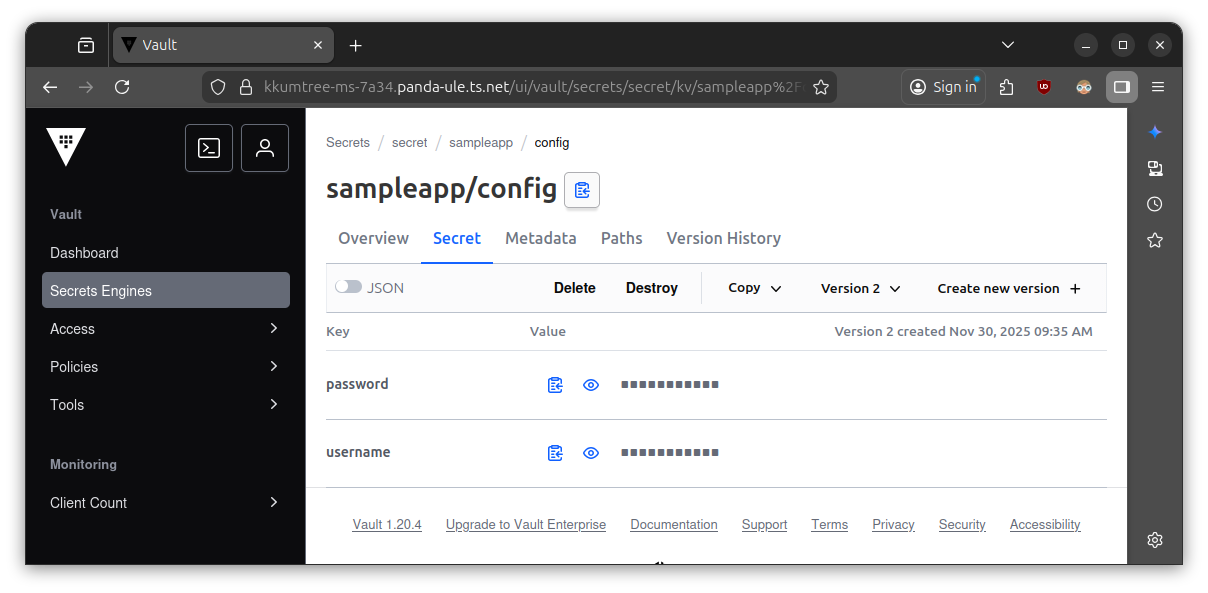Viewport: 1208px width, 593px height.
Task: Reveal the masked username value
Action: [x=591, y=453]
